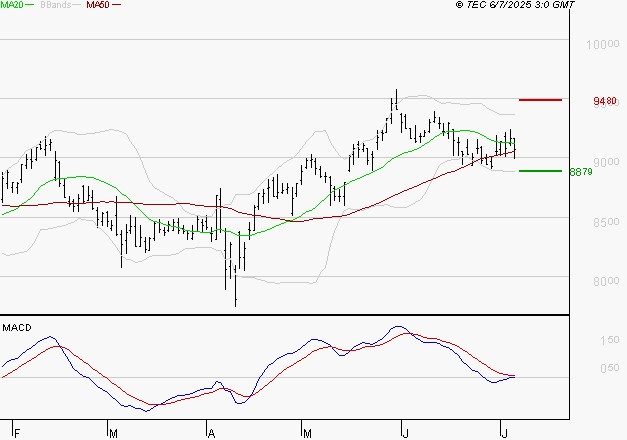This screenshot has width=627, height=440.
Task: Click the 8500 price axis label
Action: (606, 222)
